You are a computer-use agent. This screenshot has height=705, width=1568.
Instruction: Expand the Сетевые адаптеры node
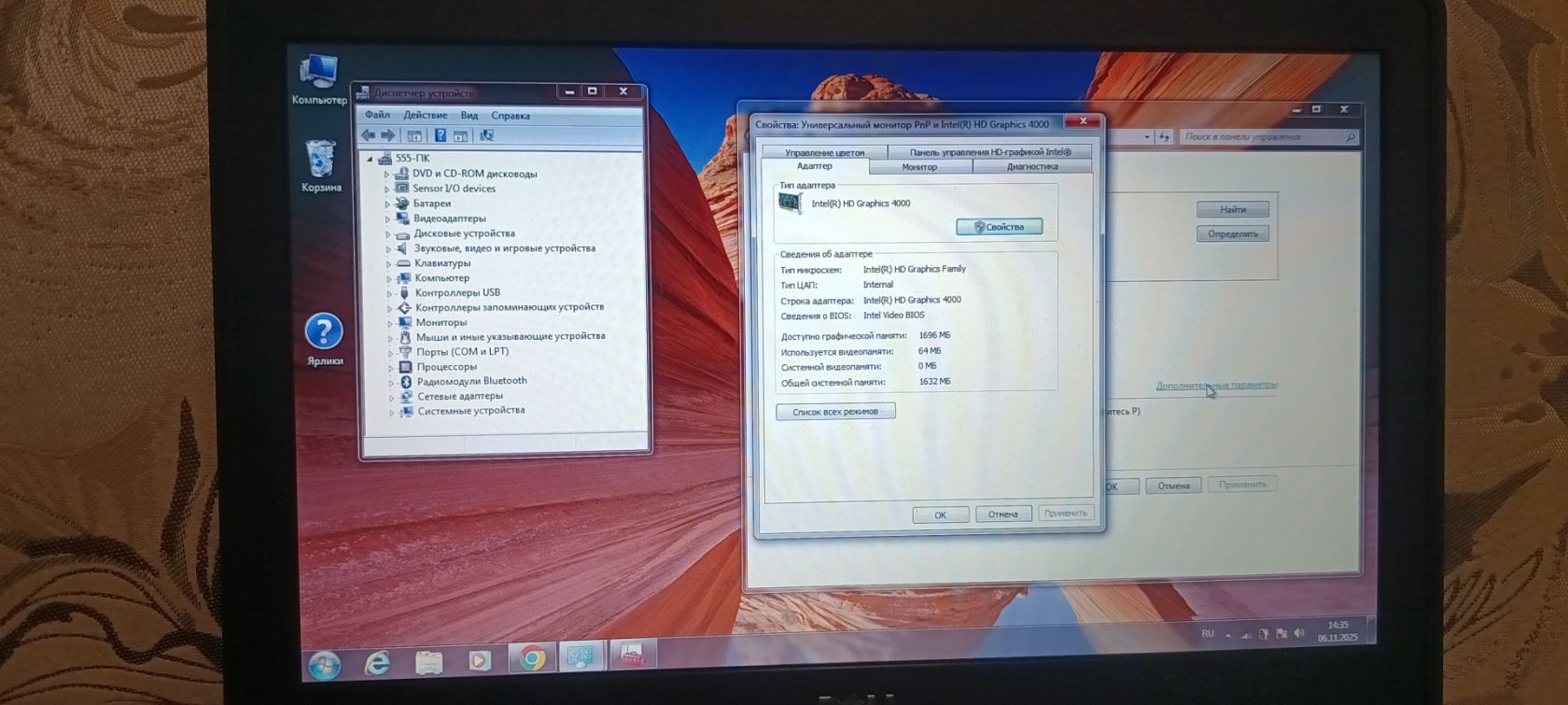click(391, 397)
